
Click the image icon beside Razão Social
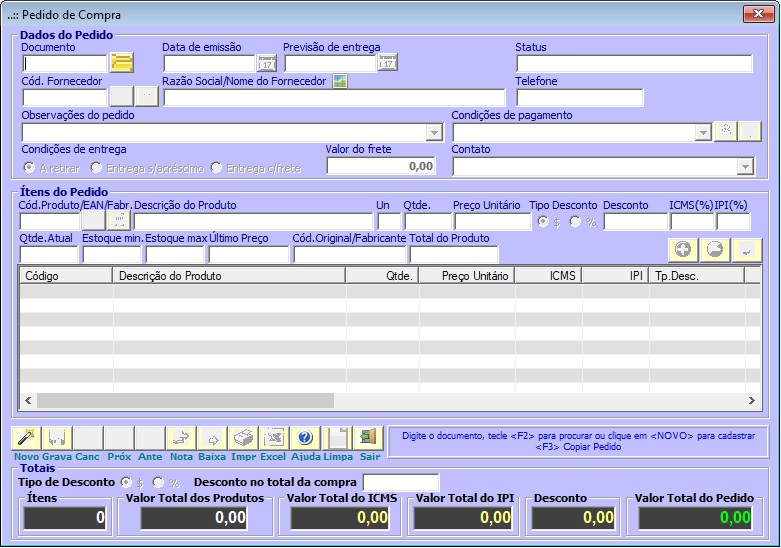coord(340,81)
